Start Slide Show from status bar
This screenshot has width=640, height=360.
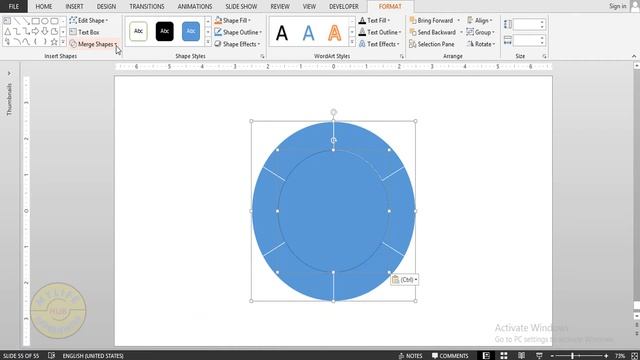coord(539,356)
